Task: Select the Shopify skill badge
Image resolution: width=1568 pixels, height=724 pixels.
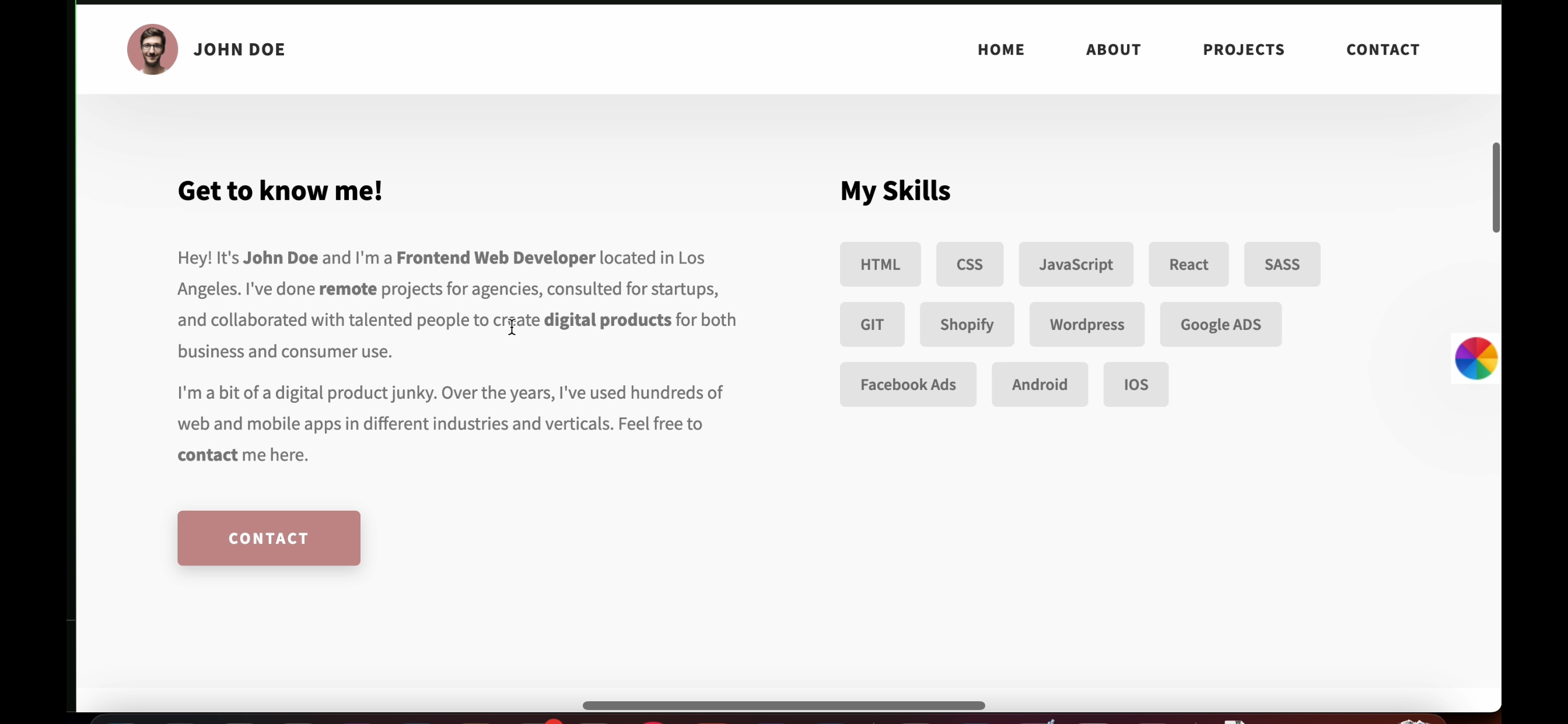Action: 966,324
